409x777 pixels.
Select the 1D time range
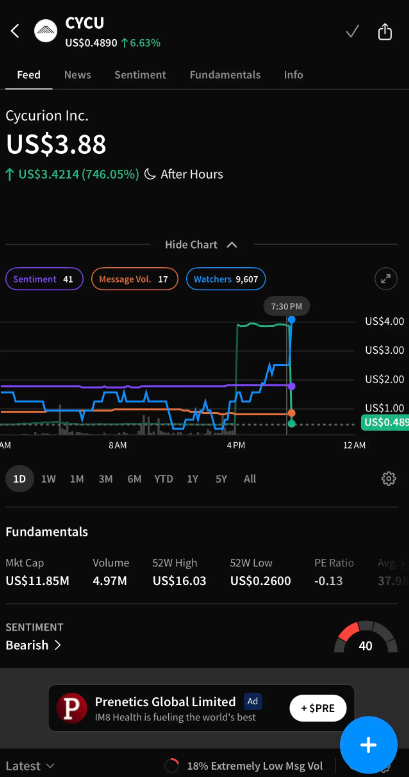19,479
